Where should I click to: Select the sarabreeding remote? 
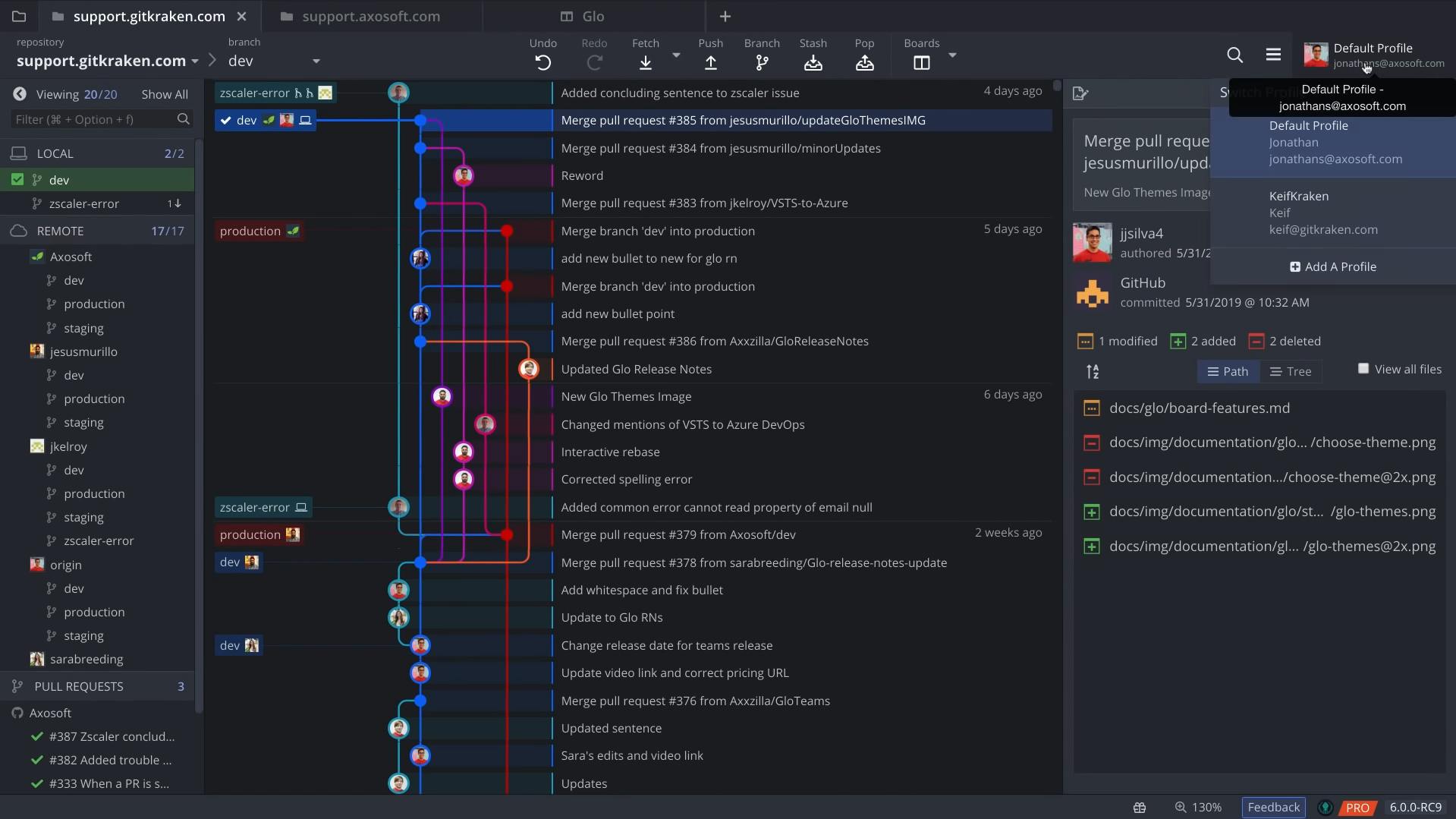86,659
